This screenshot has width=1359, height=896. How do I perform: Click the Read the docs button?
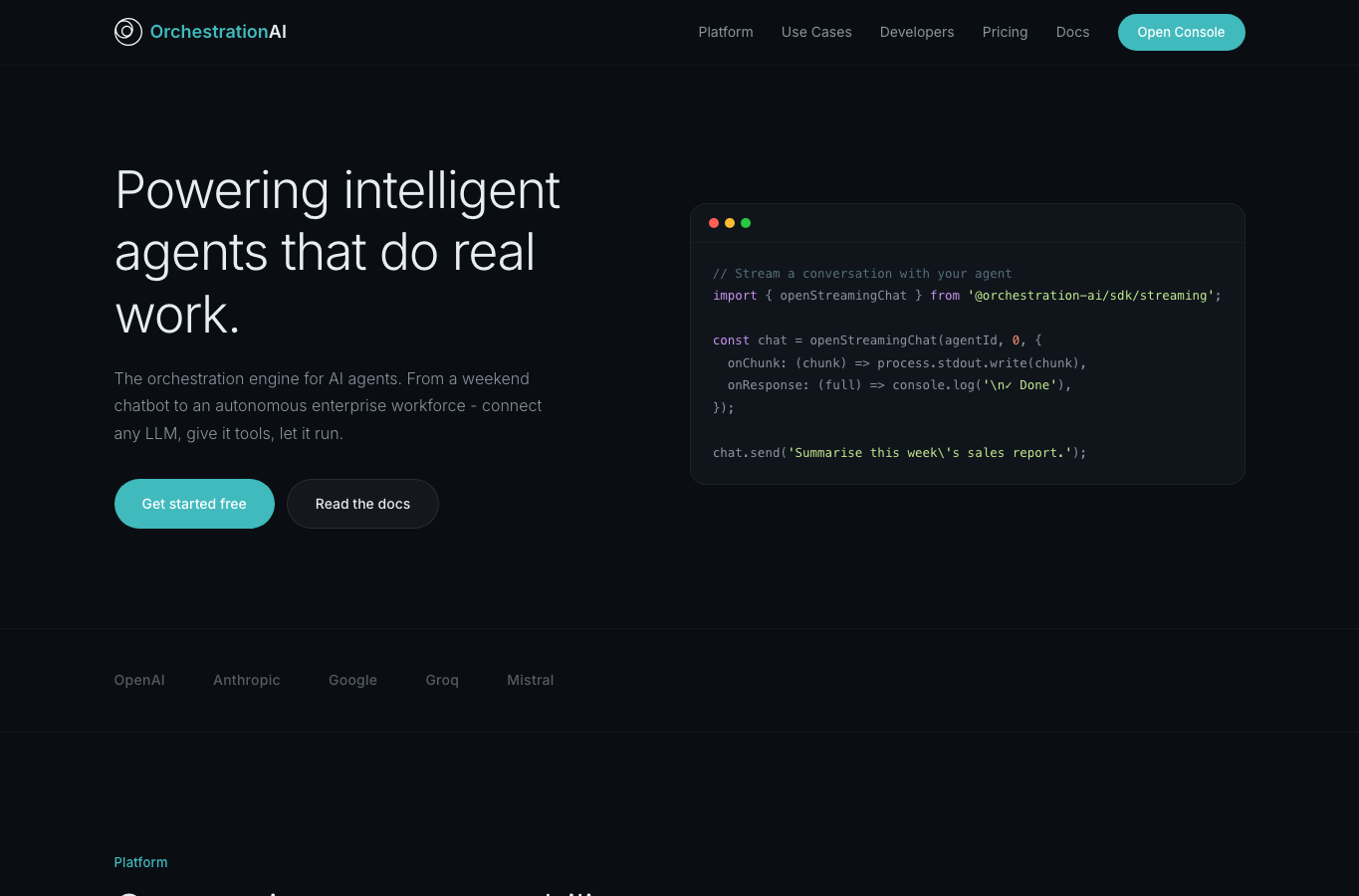tap(362, 504)
